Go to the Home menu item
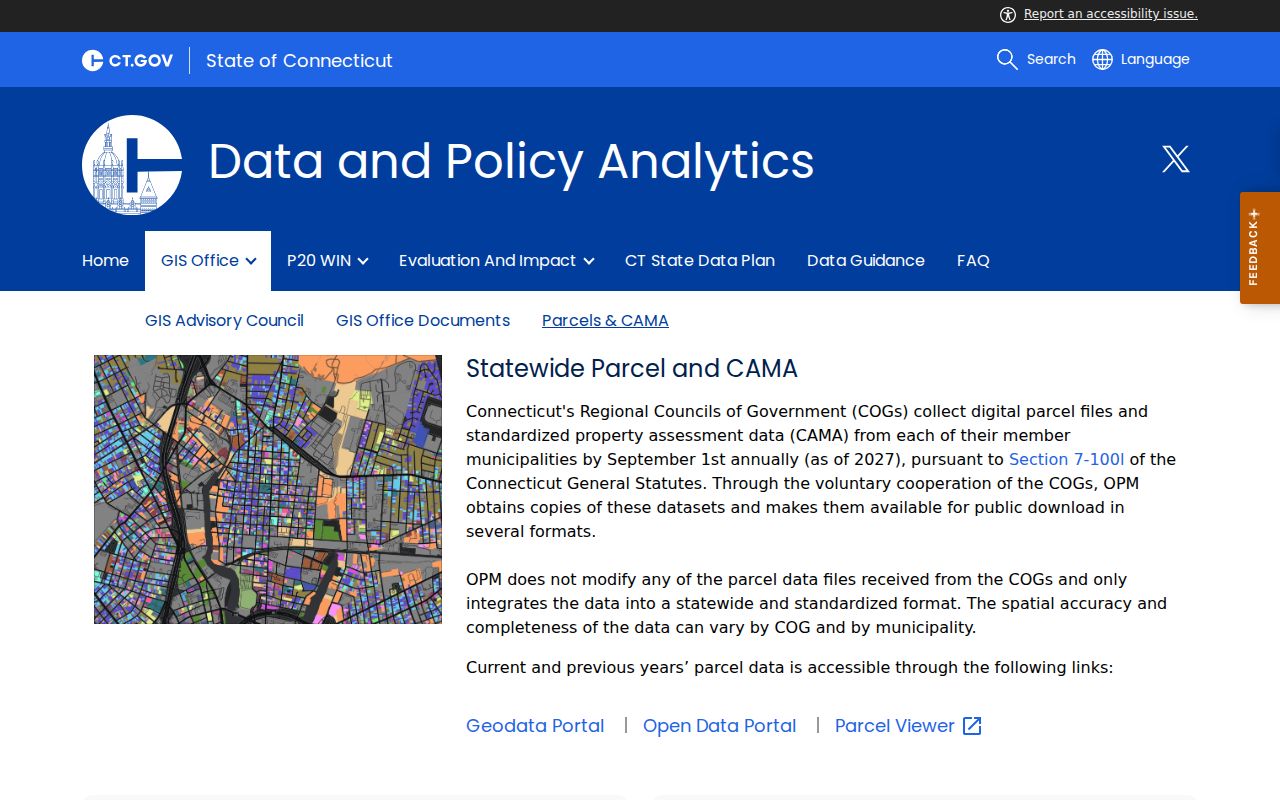The width and height of the screenshot is (1280, 800). click(105, 261)
